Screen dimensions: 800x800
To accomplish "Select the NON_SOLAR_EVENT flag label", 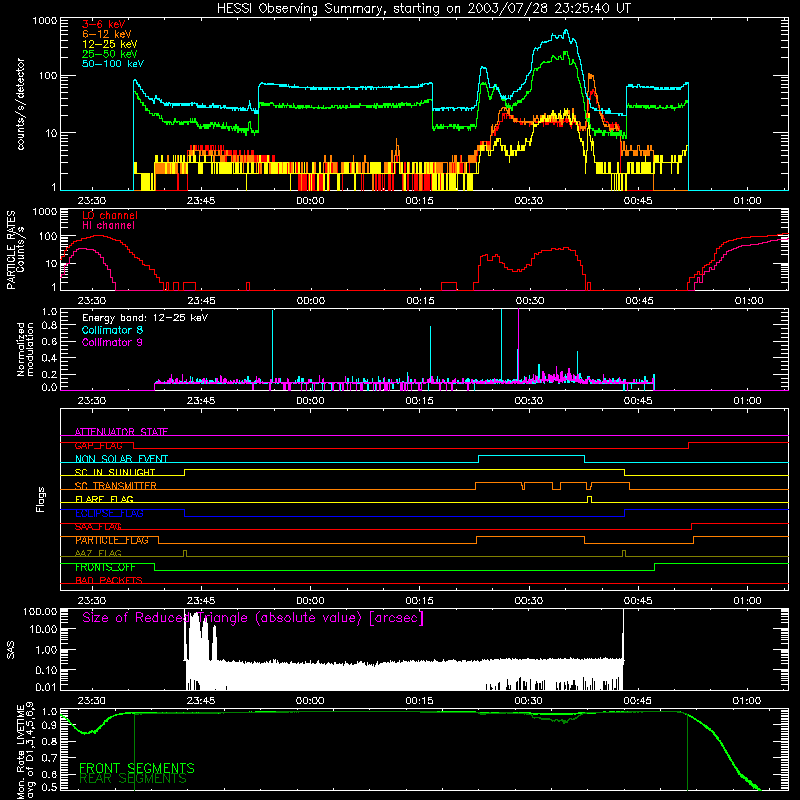I will point(121,459).
